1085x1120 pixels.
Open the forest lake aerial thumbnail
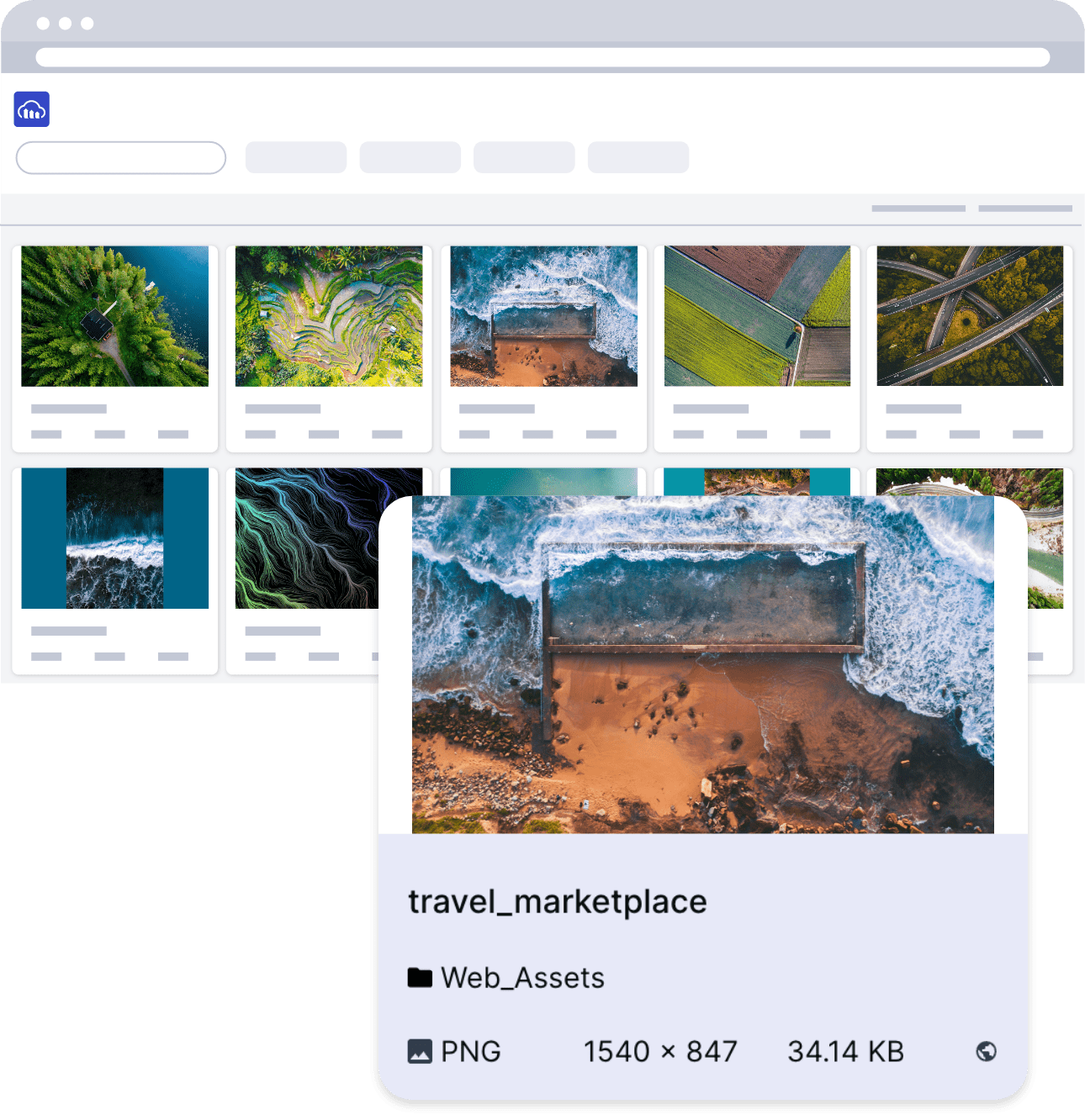115,316
